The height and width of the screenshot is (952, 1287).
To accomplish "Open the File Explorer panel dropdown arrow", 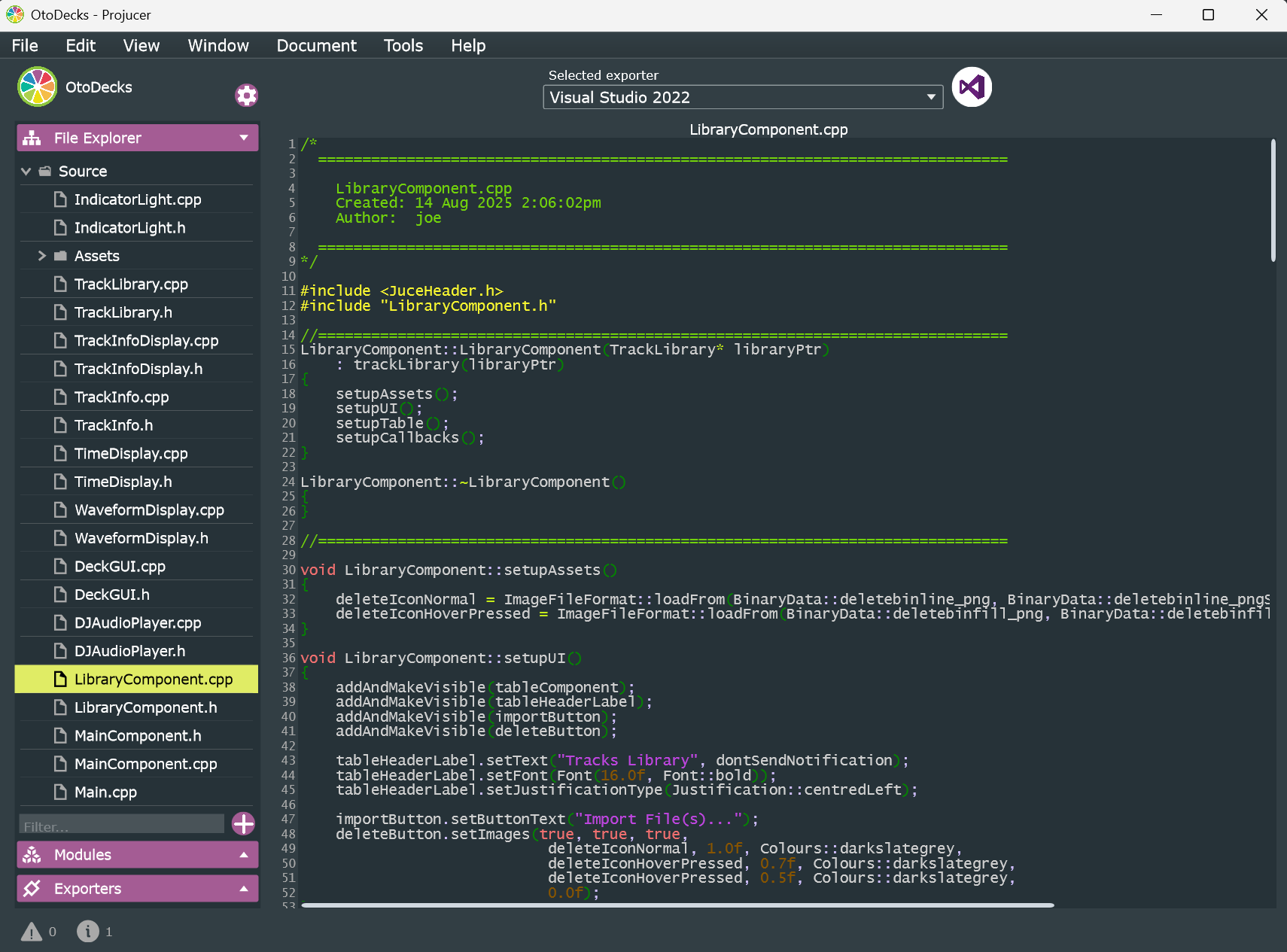I will (244, 138).
